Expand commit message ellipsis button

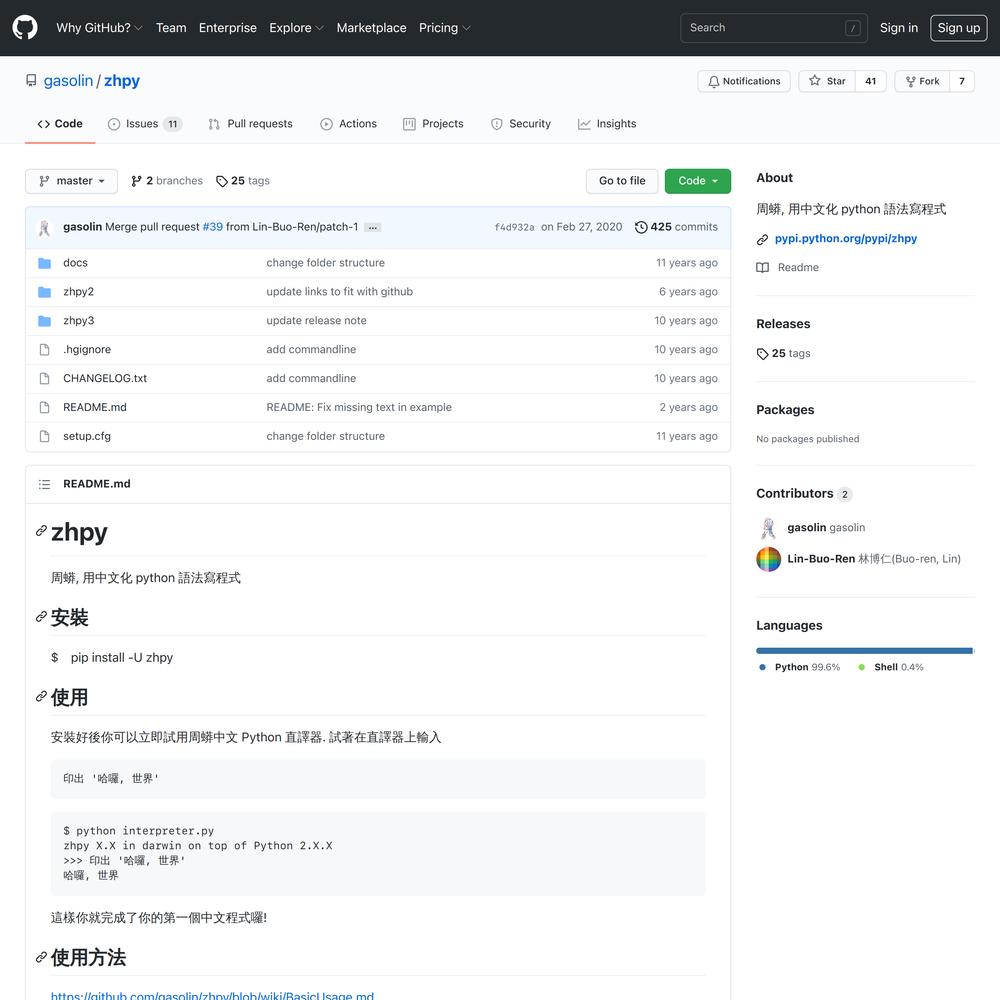[373, 228]
